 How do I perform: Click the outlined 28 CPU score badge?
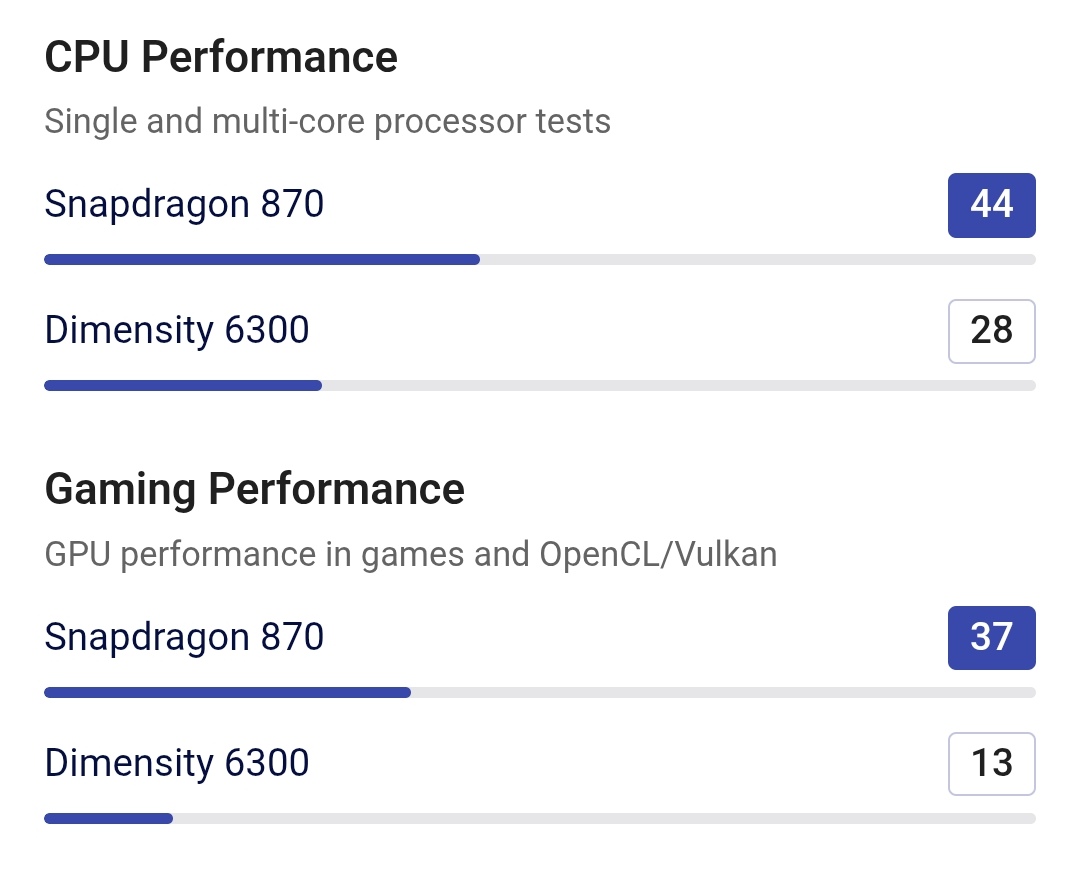pyautogui.click(x=991, y=331)
